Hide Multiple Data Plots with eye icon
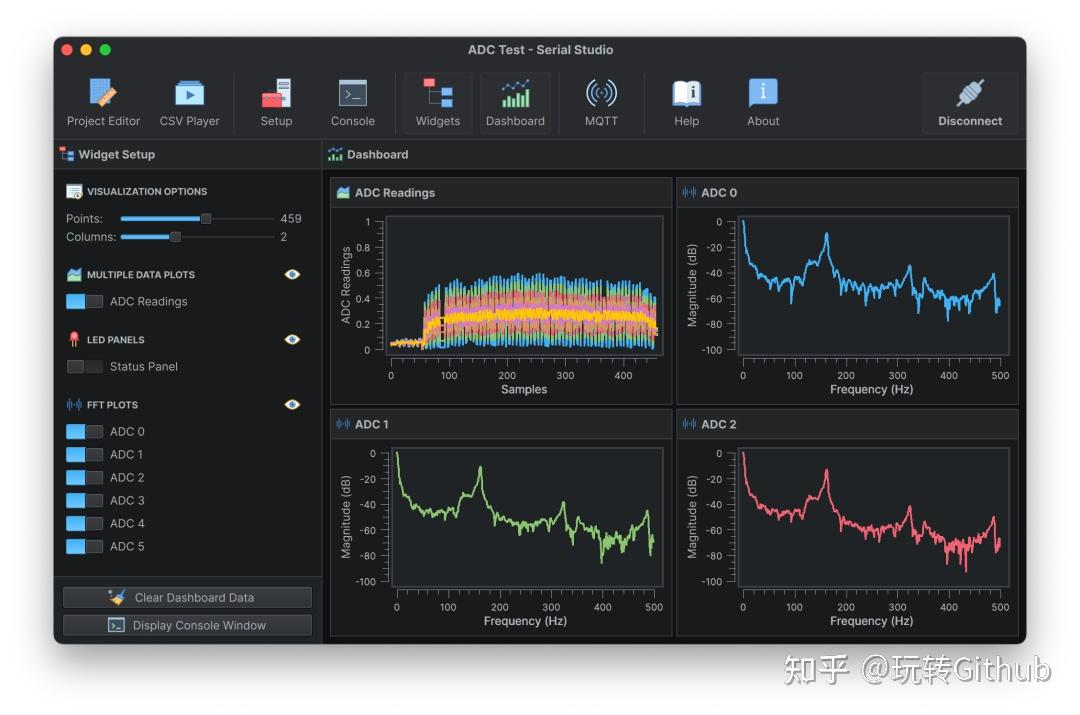Viewport: 1080px width, 715px height. [x=292, y=274]
